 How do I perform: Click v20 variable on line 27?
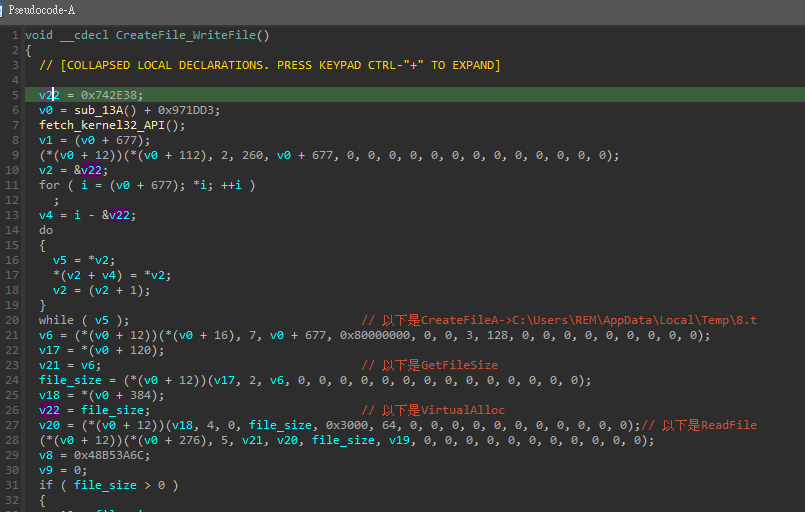coord(49,425)
